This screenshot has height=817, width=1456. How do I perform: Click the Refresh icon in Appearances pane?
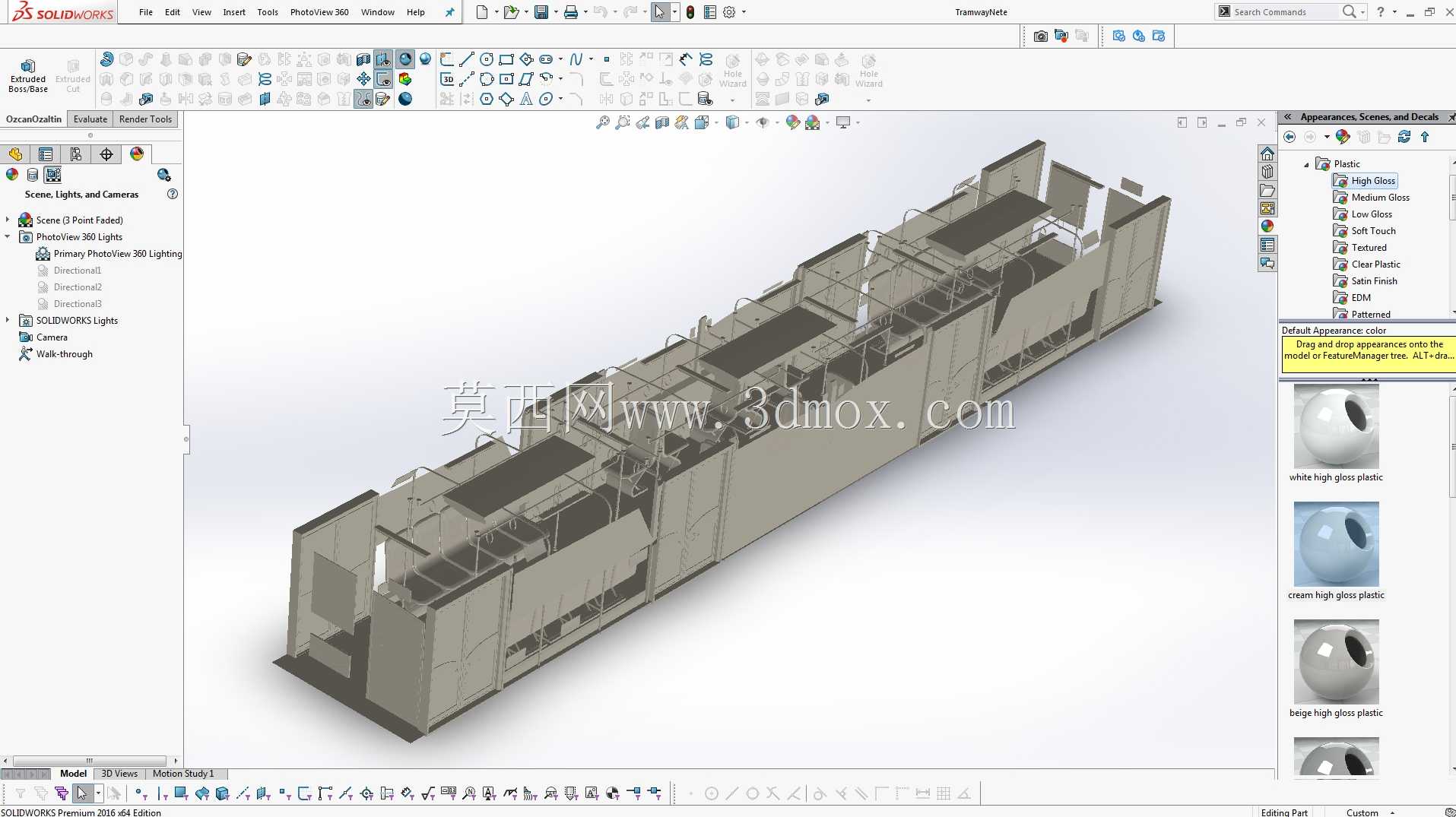pyautogui.click(x=1404, y=137)
